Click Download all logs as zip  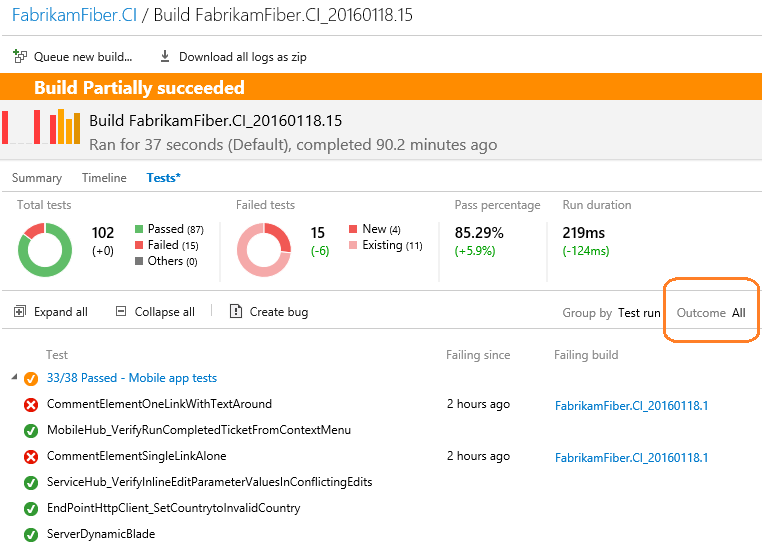(233, 57)
